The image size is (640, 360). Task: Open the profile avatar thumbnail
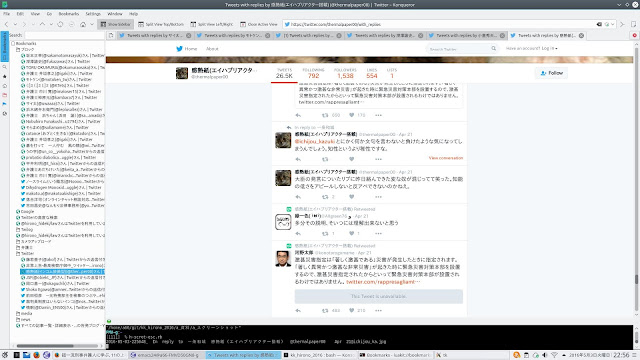pyautogui.click(x=182, y=73)
